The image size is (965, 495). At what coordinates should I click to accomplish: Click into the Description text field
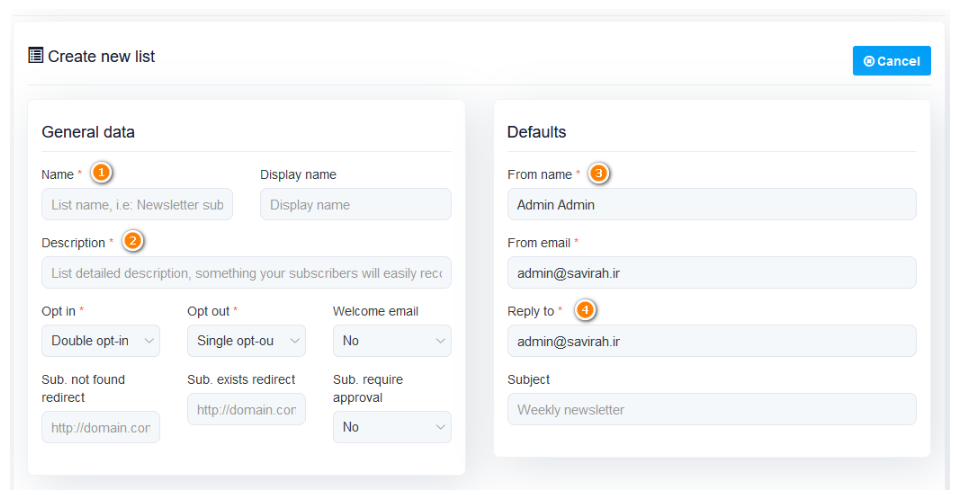246,273
